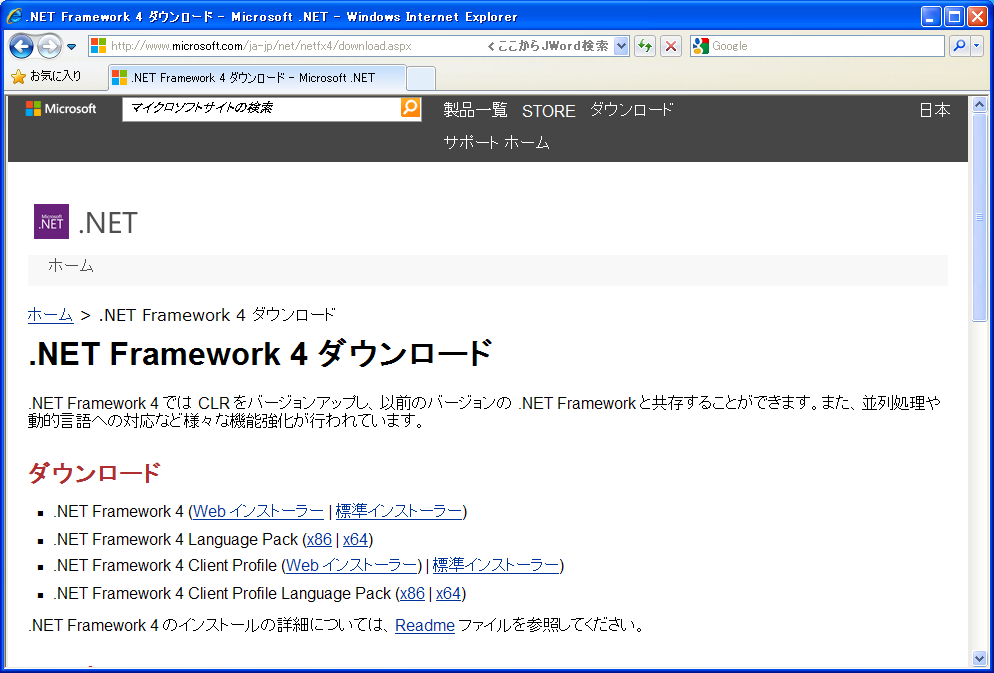994x673 pixels.
Task: Open the search provider options dropdown
Action: 976,46
